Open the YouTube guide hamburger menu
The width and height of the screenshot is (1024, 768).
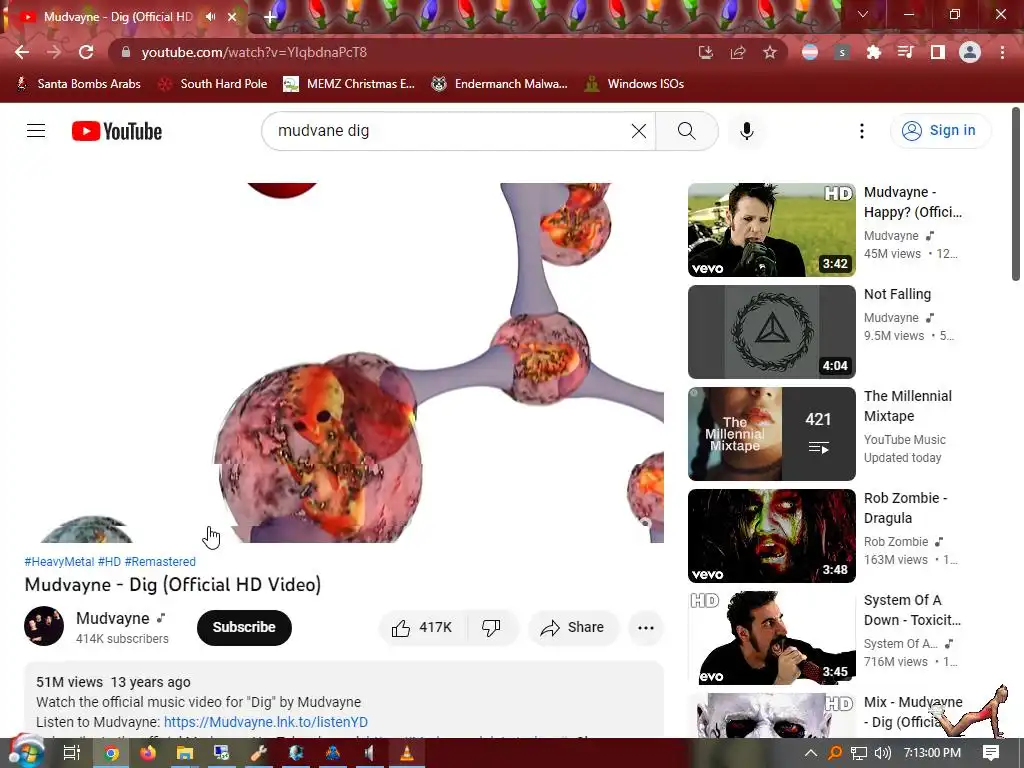pyautogui.click(x=36, y=131)
